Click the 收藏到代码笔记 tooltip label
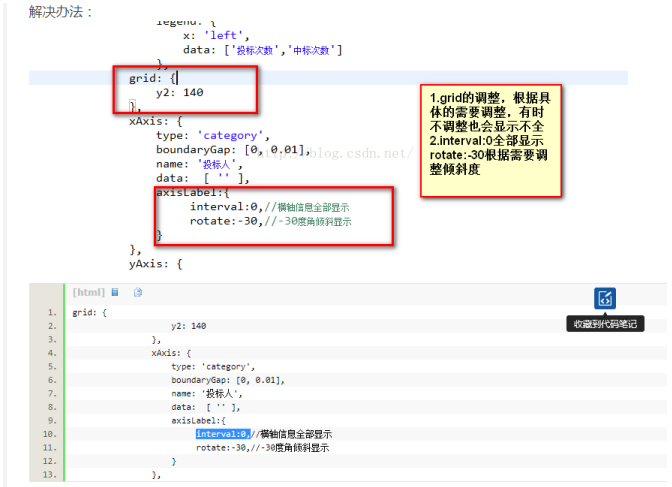This screenshot has width=672, height=487. tap(605, 324)
